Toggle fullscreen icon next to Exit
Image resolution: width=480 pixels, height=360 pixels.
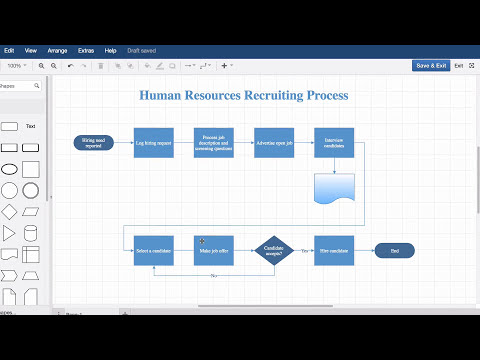(x=471, y=66)
